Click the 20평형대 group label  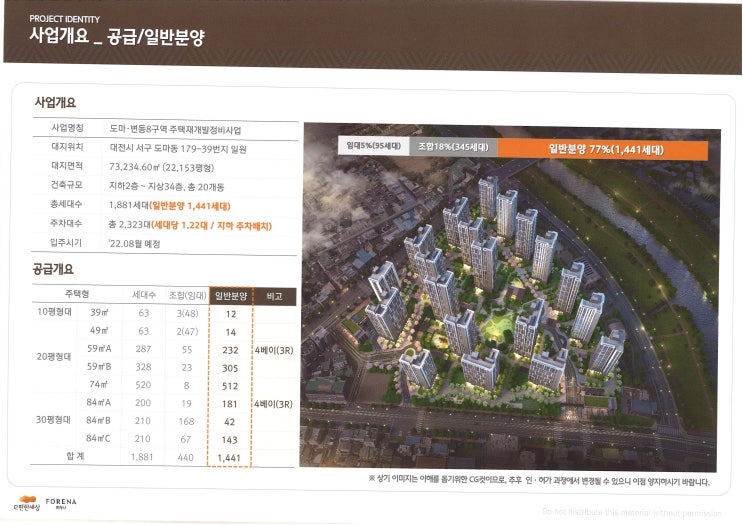point(54,356)
